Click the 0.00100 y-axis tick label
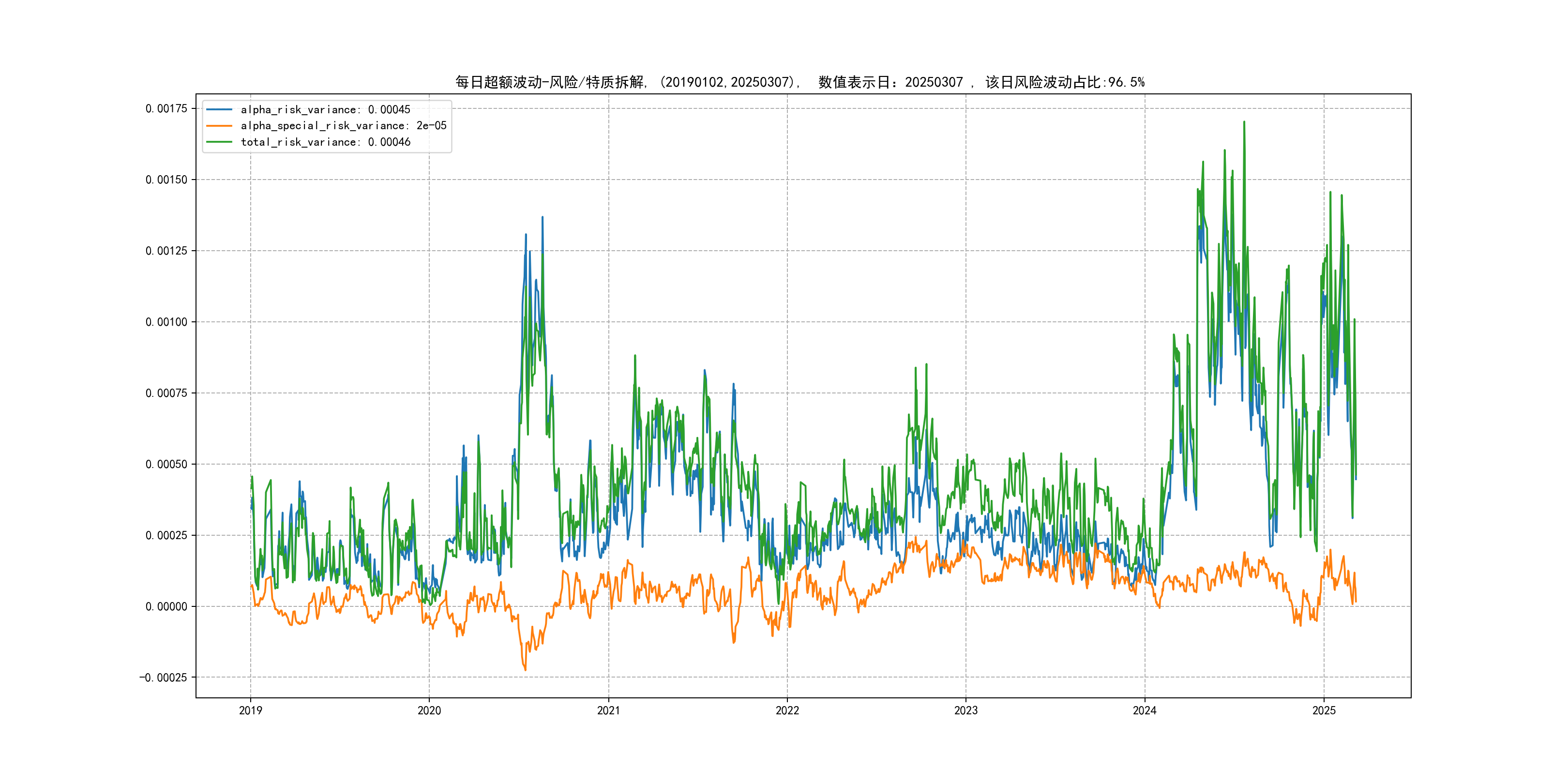 [x=166, y=322]
